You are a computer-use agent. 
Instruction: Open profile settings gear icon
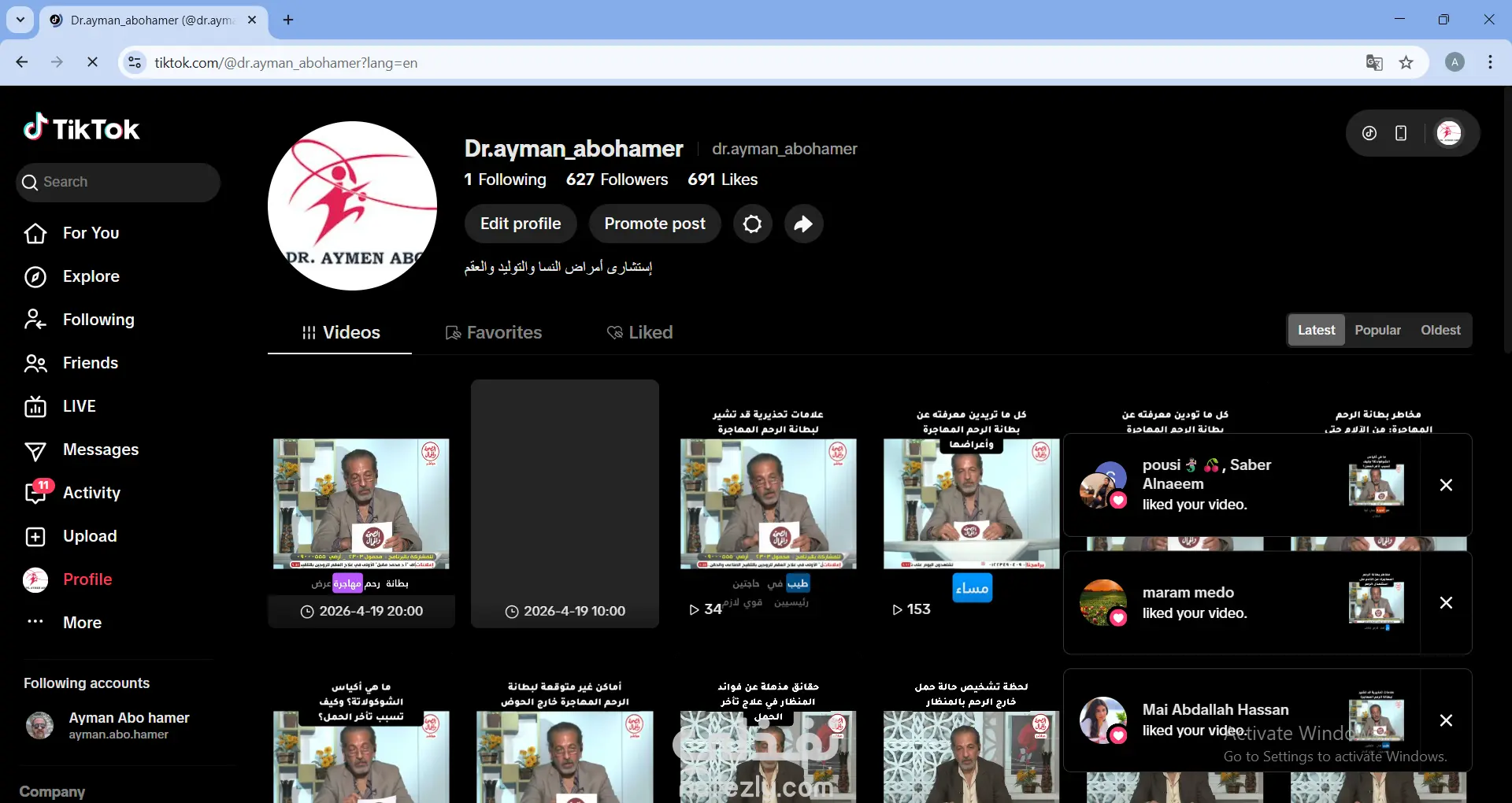pos(753,224)
